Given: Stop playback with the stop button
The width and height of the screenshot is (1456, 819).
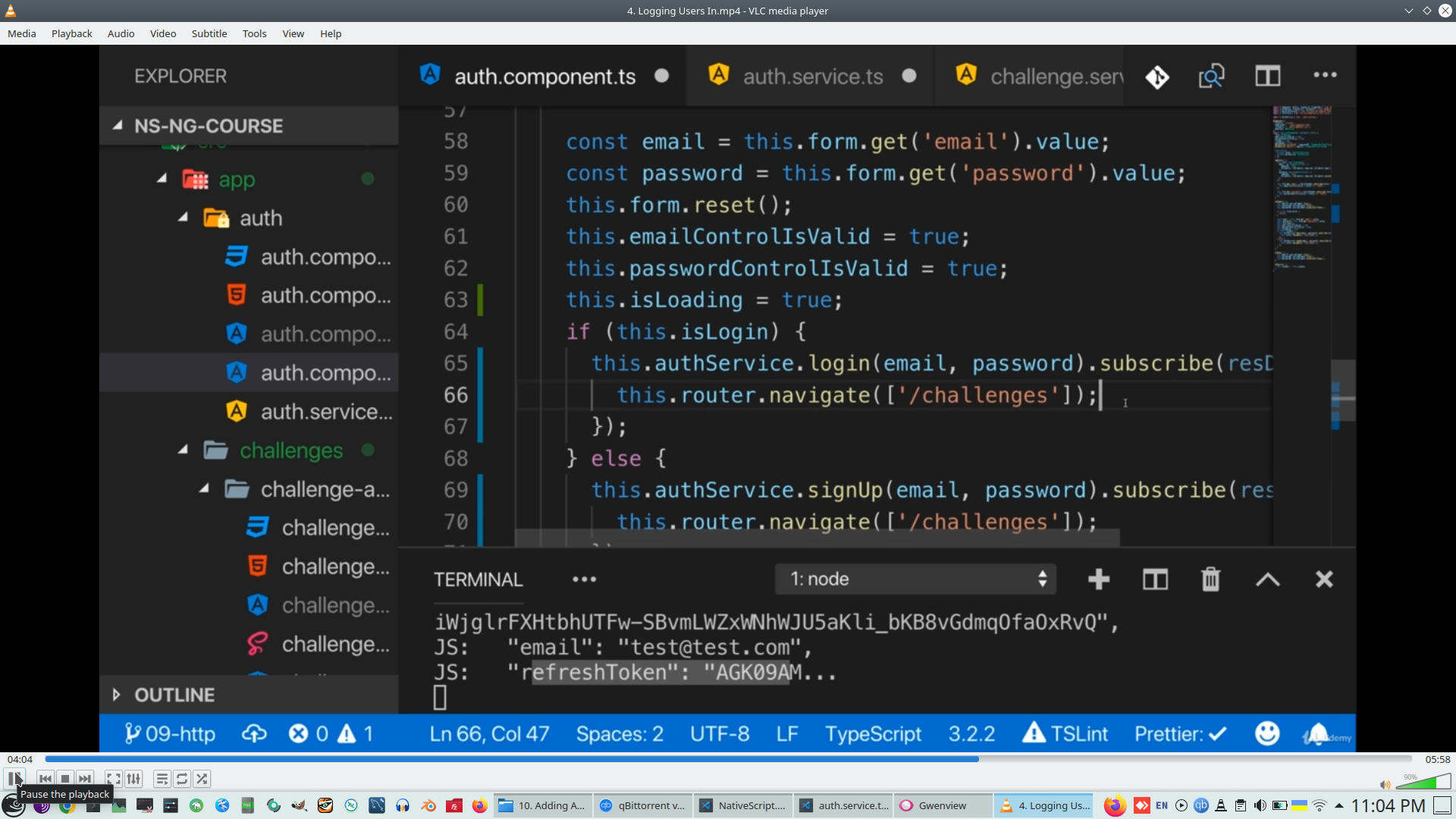Looking at the screenshot, I should (65, 779).
